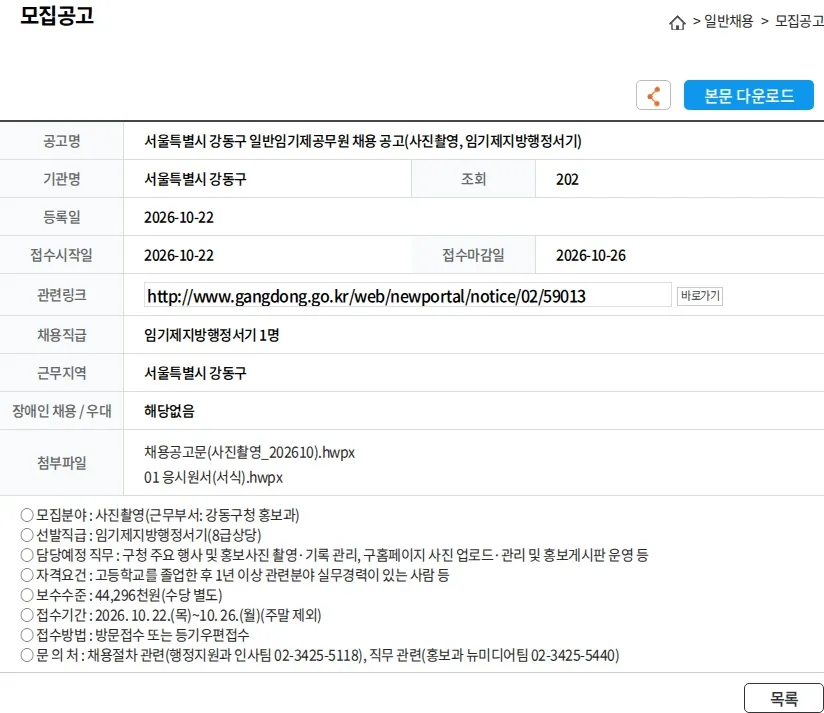Click 접수마감일 date 2026-10-26
The width and height of the screenshot is (824, 713).
(x=591, y=255)
